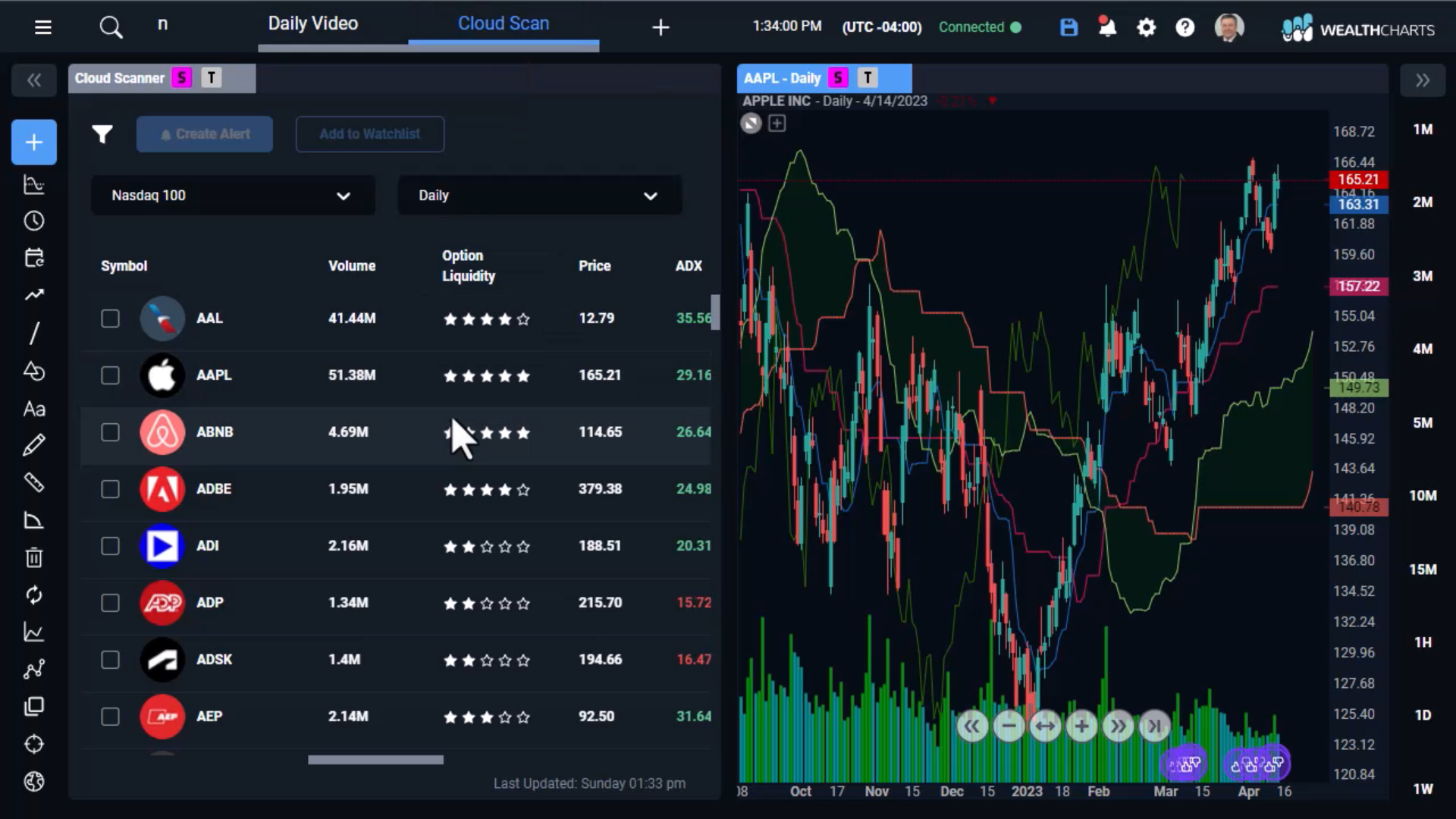Click the refresh sync icon in sidebar
Viewport: 1456px width, 819px height.
(x=34, y=595)
